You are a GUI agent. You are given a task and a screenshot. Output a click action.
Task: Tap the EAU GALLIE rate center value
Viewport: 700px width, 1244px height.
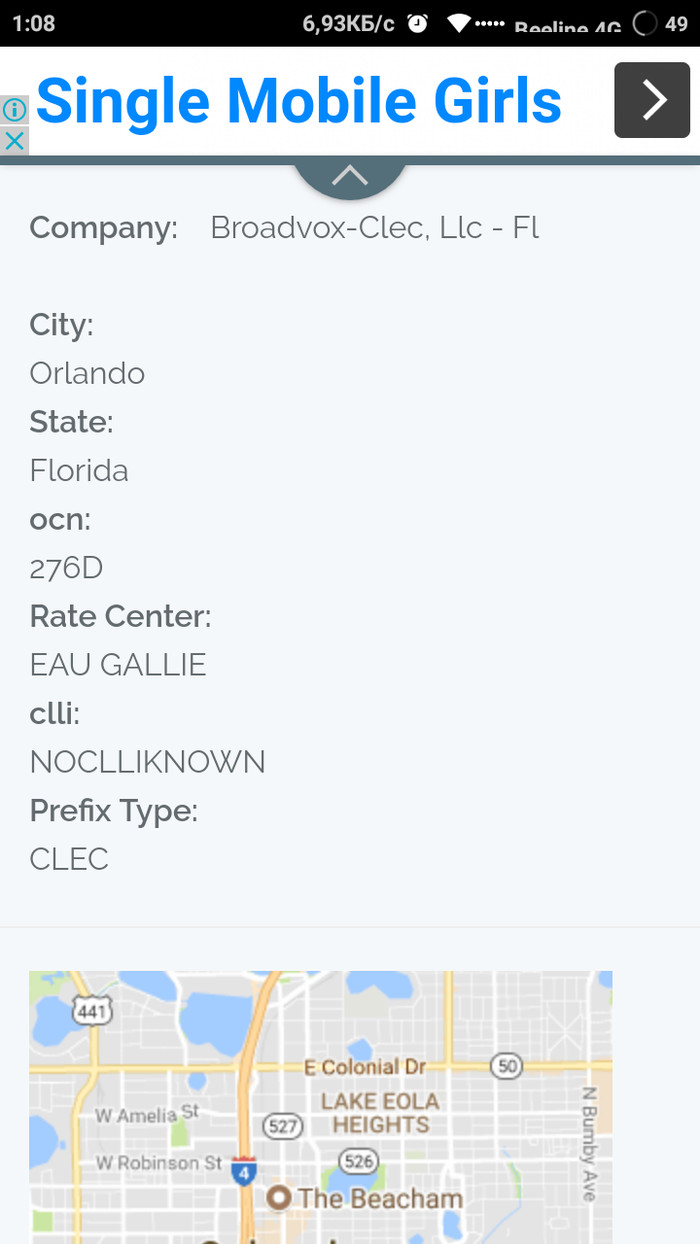[x=118, y=664]
